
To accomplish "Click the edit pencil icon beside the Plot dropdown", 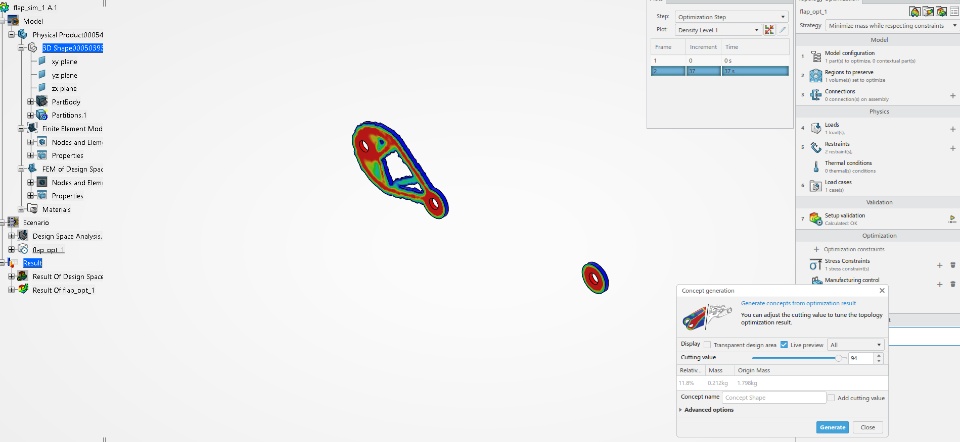I will click(x=782, y=29).
